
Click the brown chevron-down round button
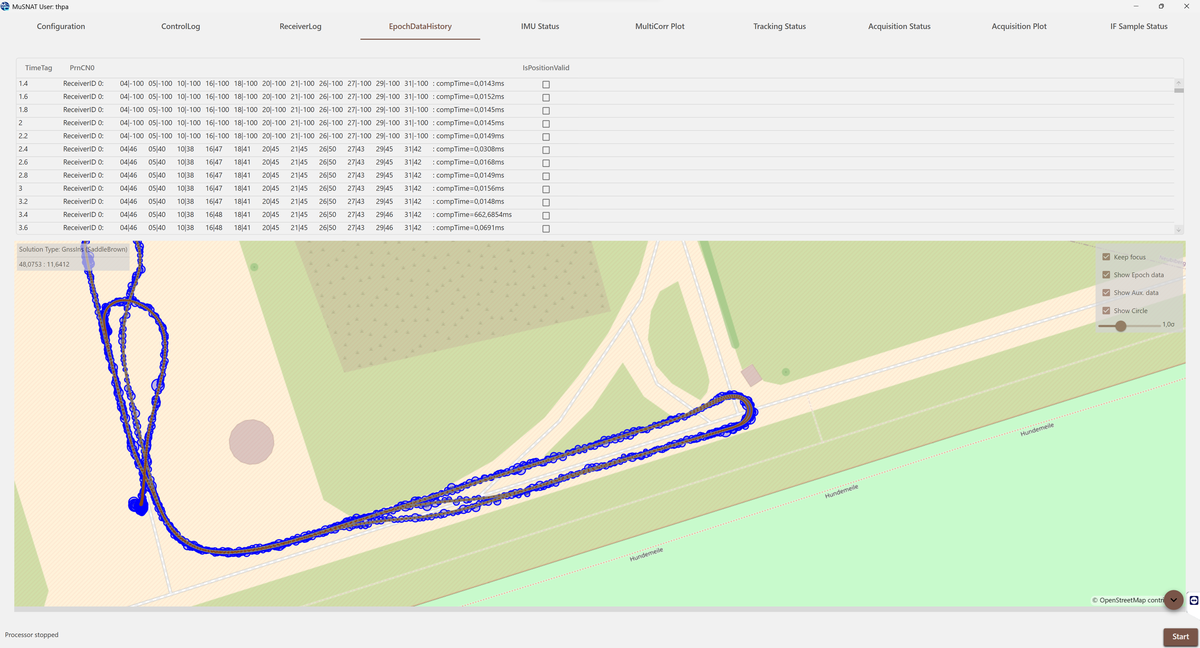click(x=1173, y=600)
